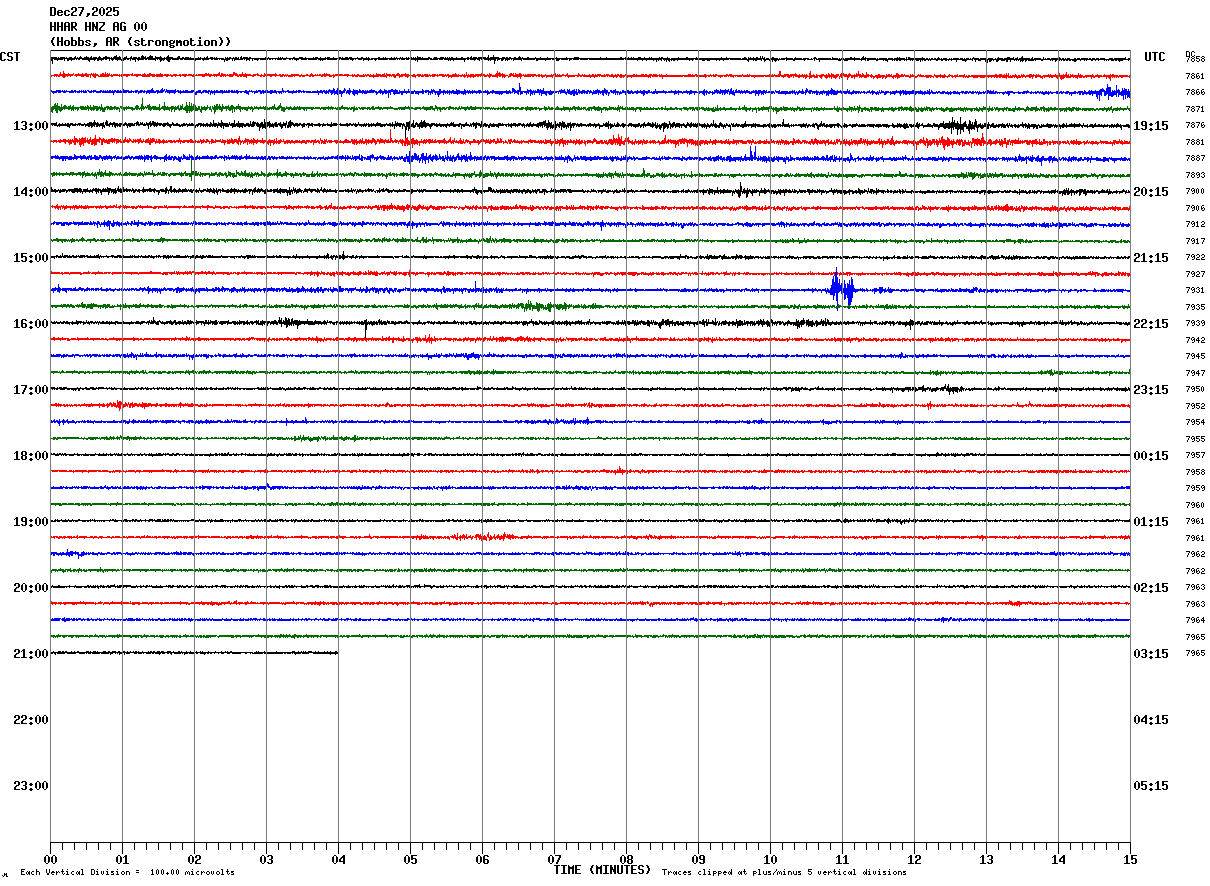Select the 14:00 CST time label
This screenshot has width=1210, height=886.
tap(30, 192)
